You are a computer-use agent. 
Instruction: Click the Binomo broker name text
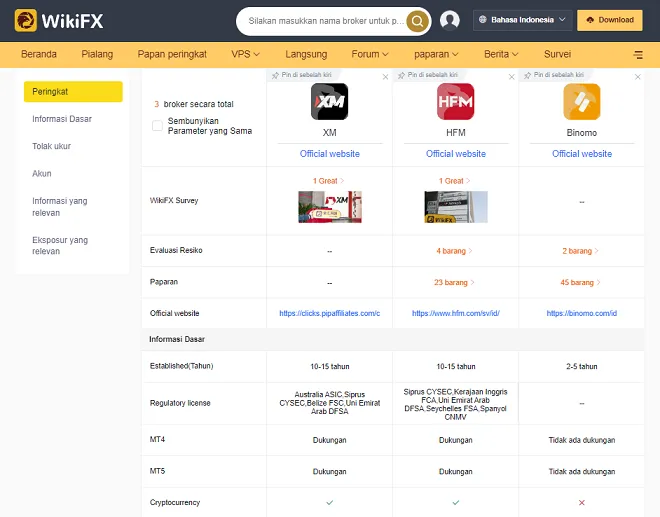(582, 133)
